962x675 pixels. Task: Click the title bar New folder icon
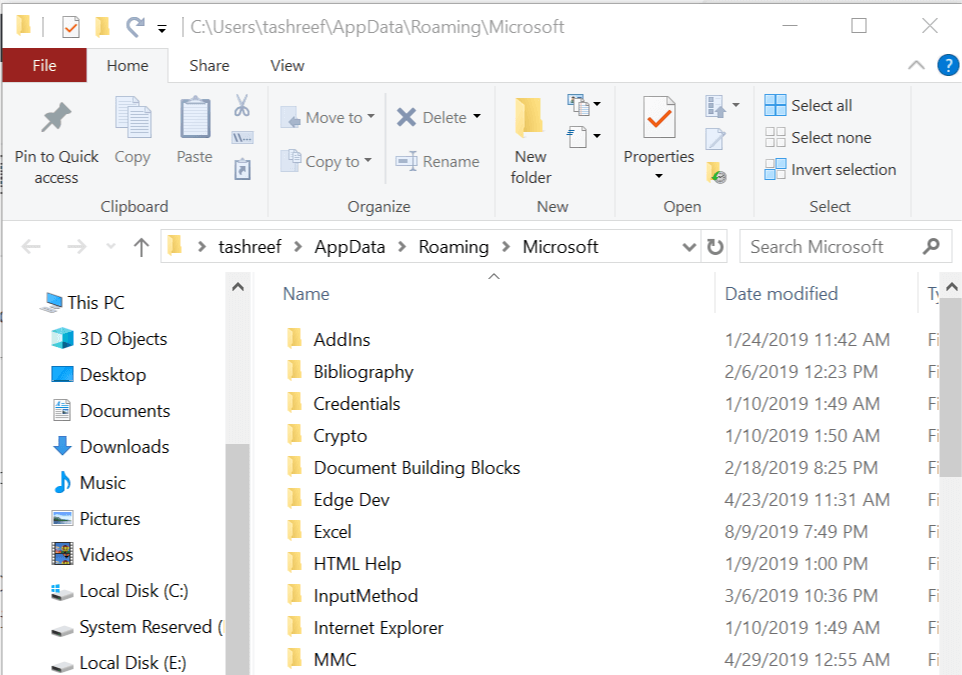point(102,26)
